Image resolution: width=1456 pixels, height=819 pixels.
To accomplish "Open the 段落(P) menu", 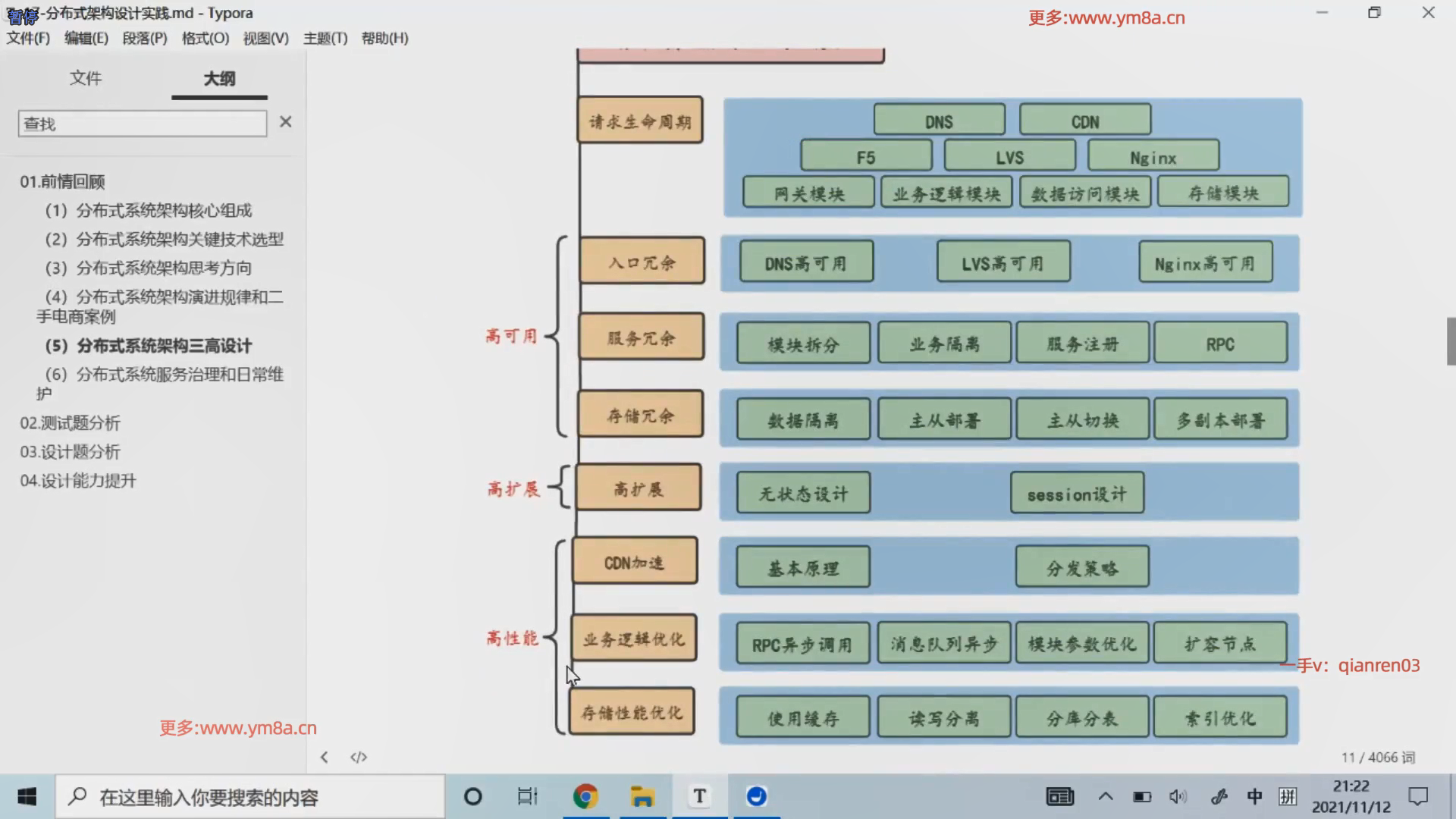I will click(145, 38).
